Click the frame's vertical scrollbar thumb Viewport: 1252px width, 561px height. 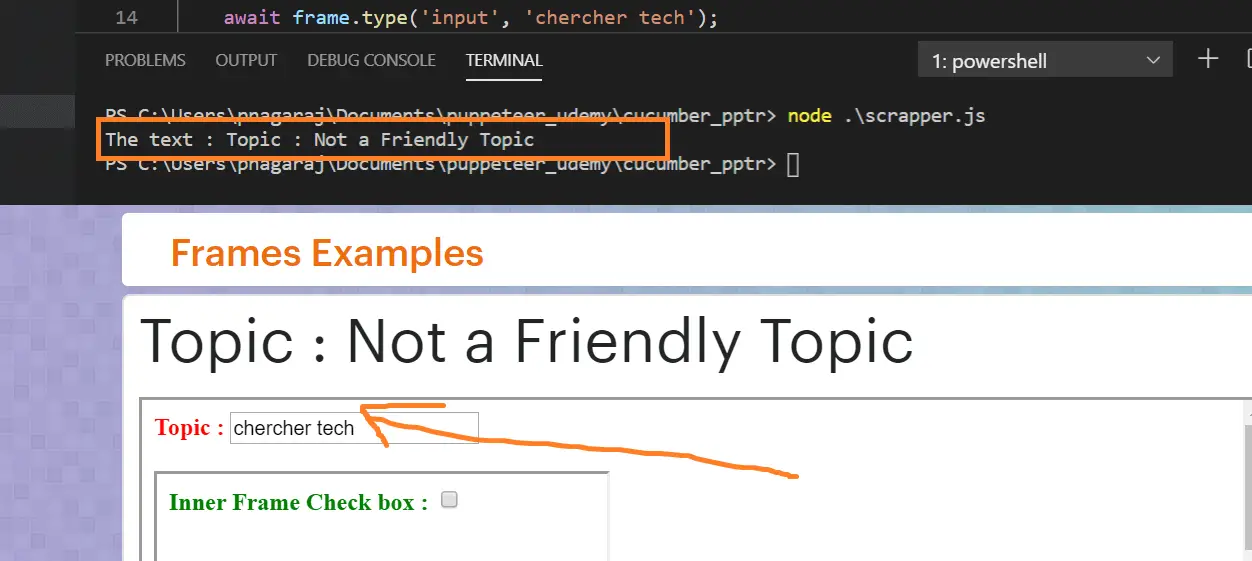tap(1247, 470)
